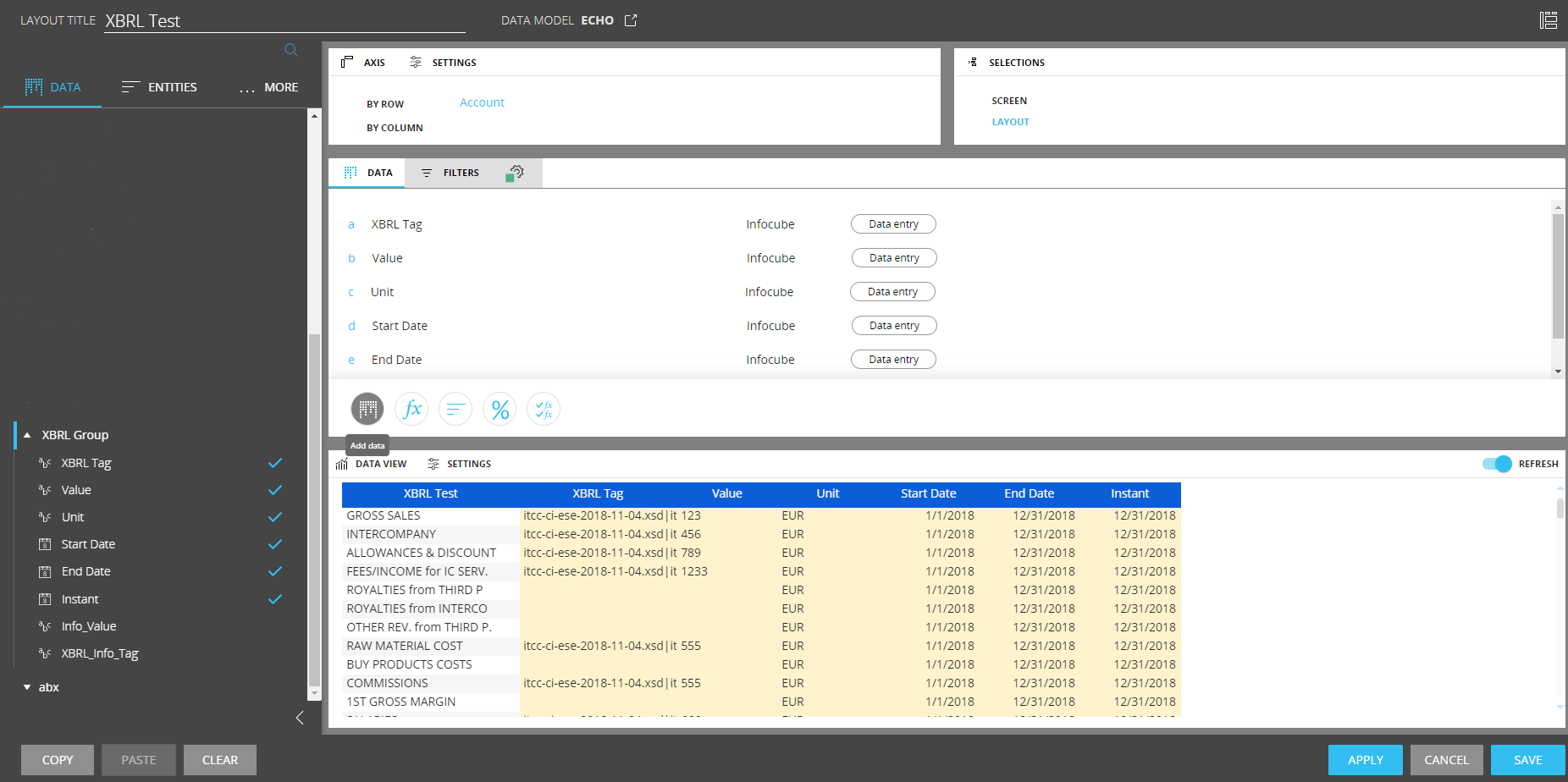Collapse the XBRL Group tree
Viewport: 1568px width, 782px height.
(26, 434)
